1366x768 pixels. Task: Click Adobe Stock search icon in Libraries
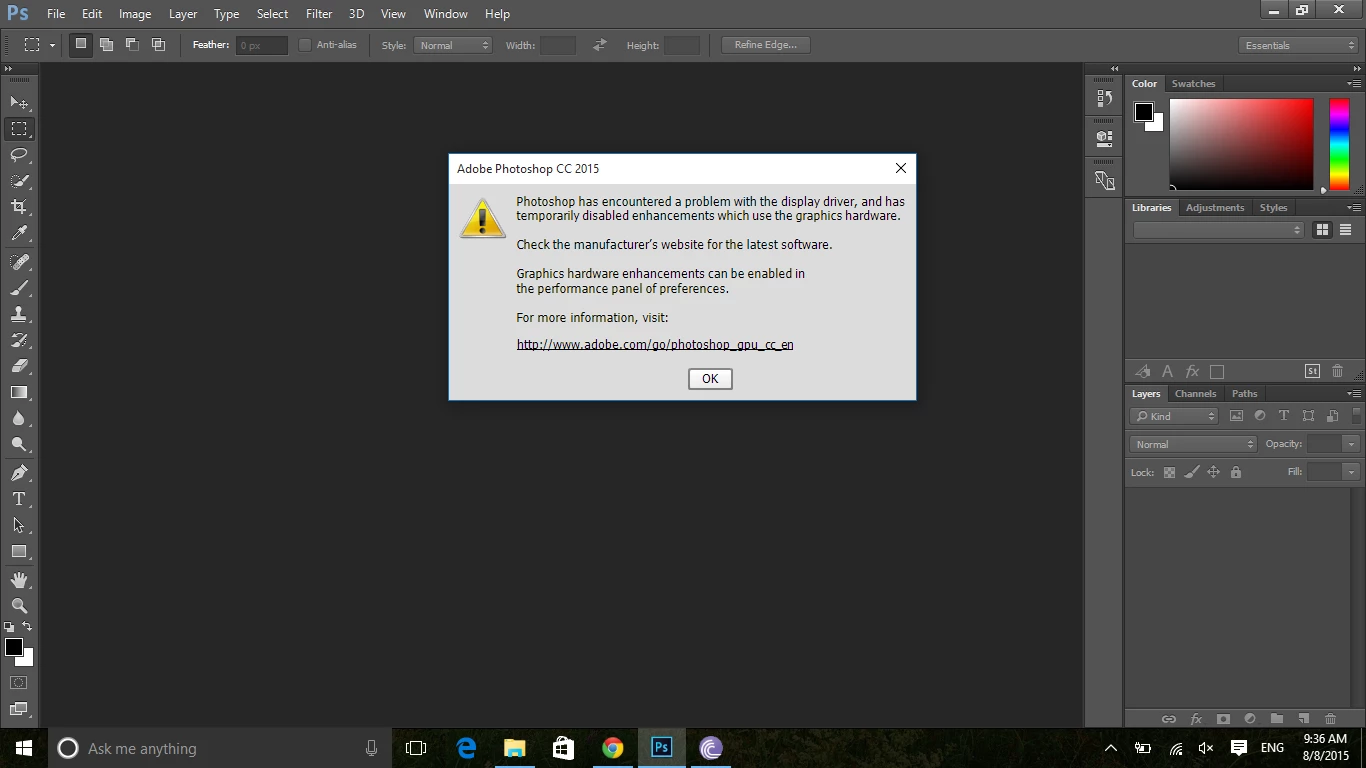[x=1312, y=371]
